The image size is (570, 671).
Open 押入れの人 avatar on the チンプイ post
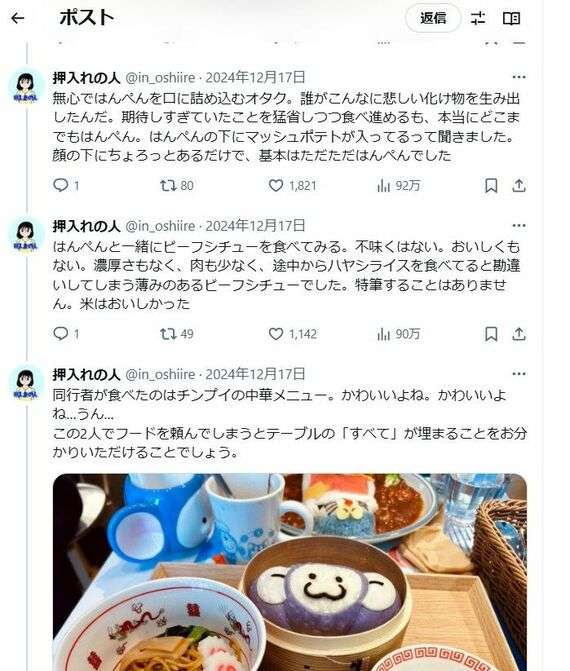(x=26, y=384)
